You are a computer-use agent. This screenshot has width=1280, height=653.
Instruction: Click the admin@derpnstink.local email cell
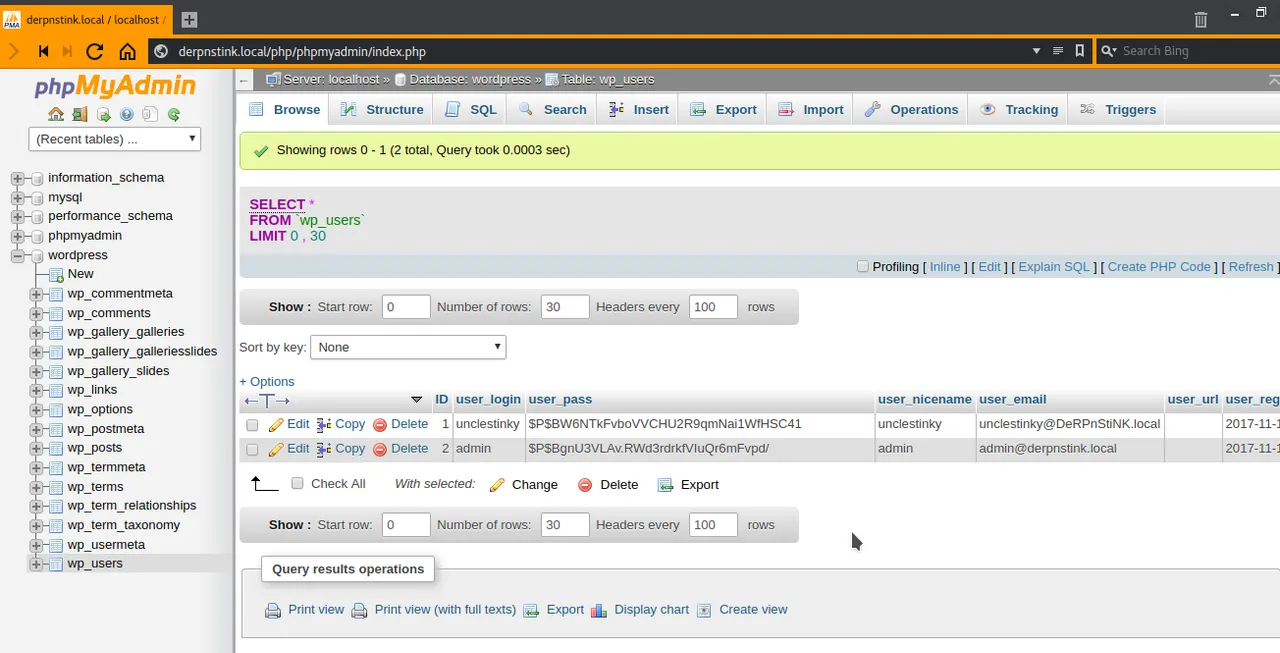point(1070,450)
